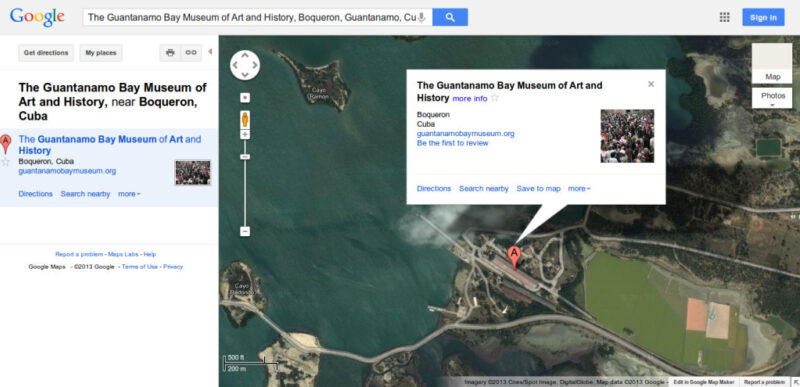Collapse the left side panel arrow

[x=210, y=51]
